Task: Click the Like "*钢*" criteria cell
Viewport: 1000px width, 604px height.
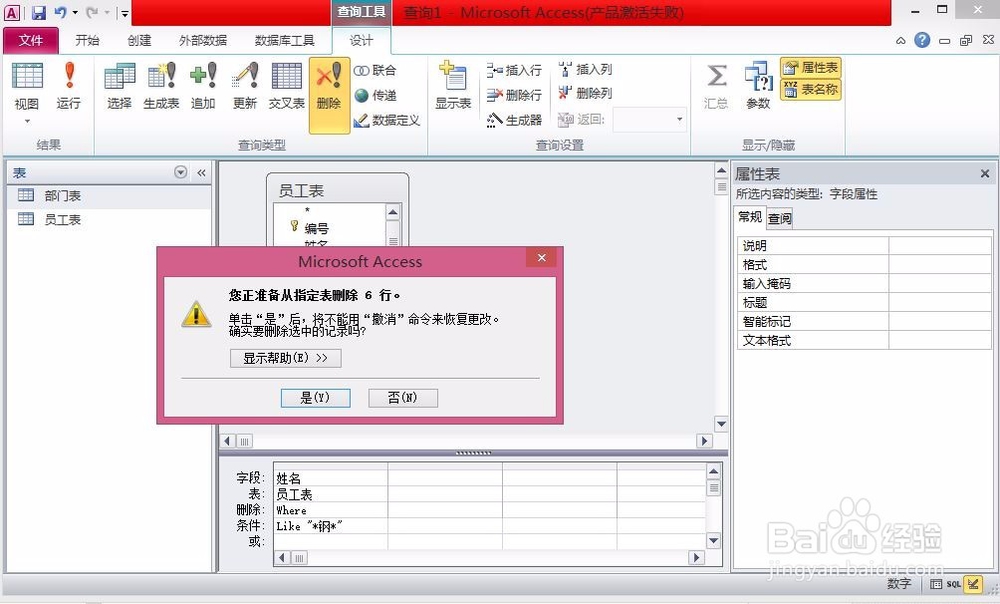Action: [330, 526]
